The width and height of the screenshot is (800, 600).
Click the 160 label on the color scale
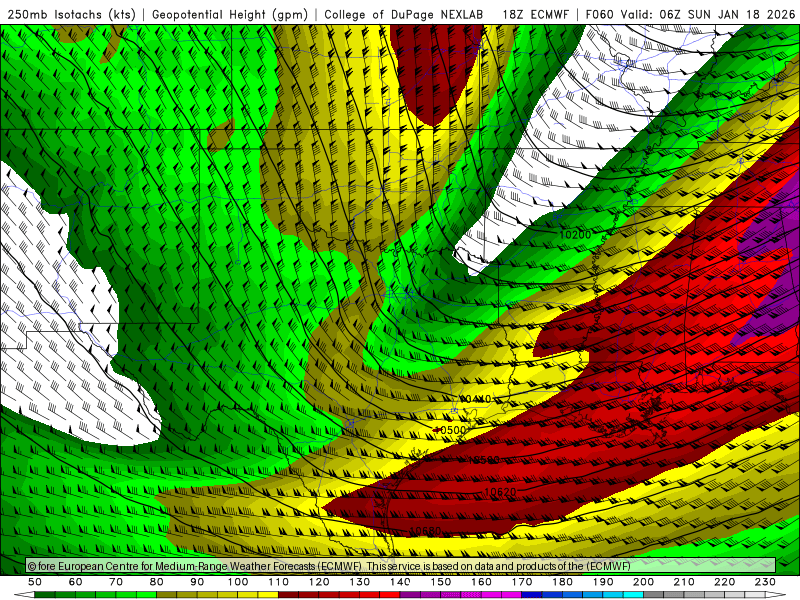click(481, 582)
